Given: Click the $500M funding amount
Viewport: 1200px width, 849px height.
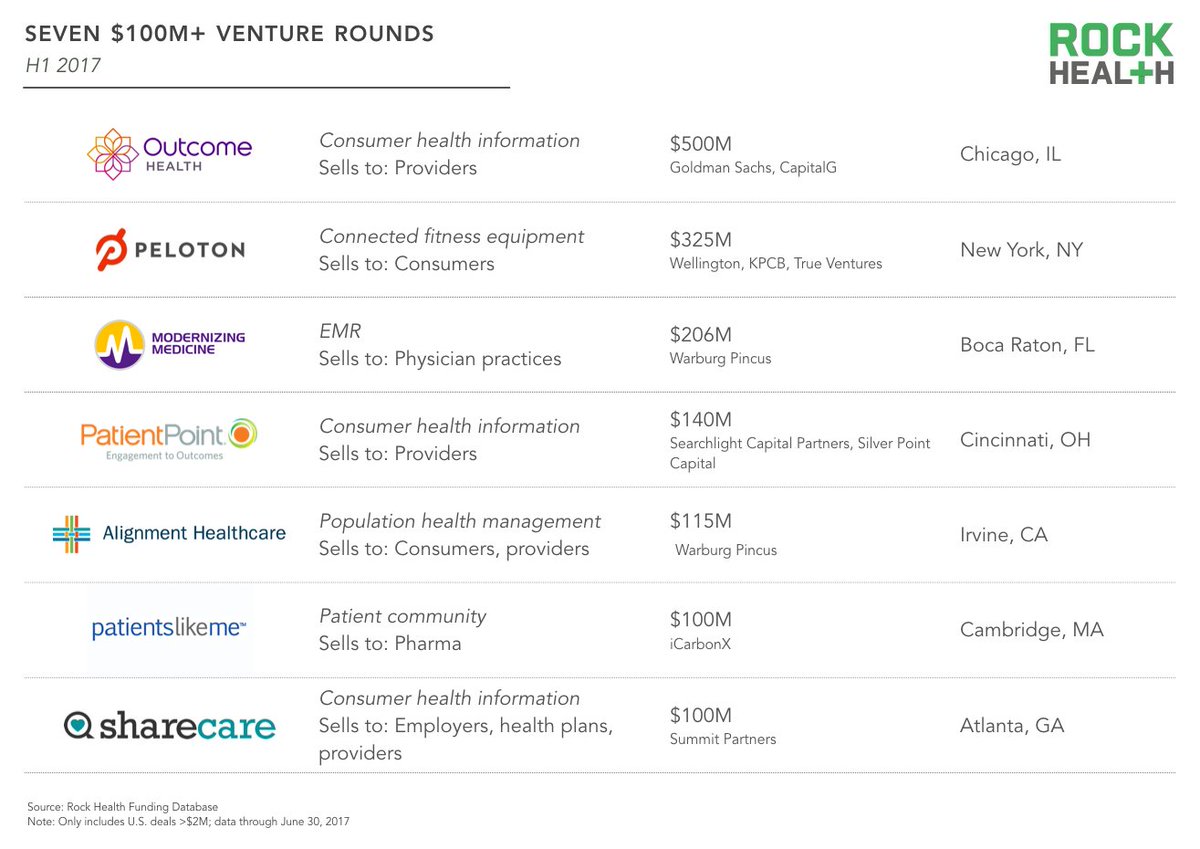Looking at the screenshot, I should (701, 145).
